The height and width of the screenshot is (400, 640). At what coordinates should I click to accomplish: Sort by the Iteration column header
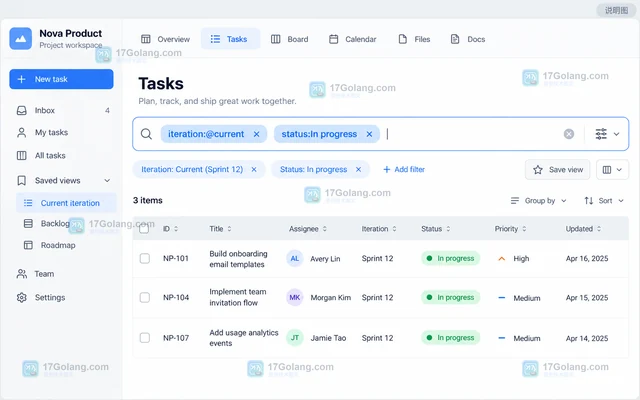379,229
